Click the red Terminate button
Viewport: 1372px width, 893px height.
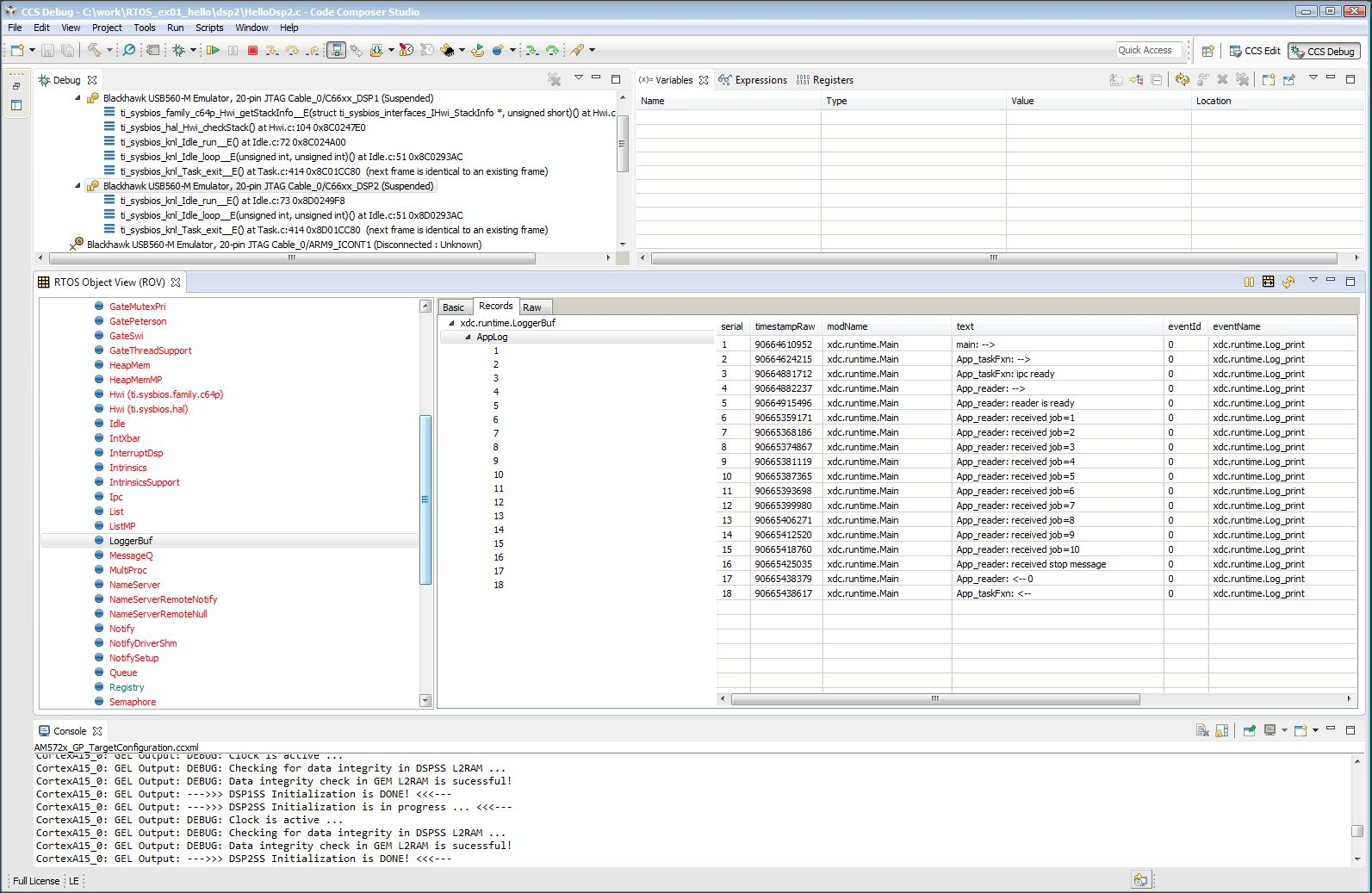click(x=252, y=51)
